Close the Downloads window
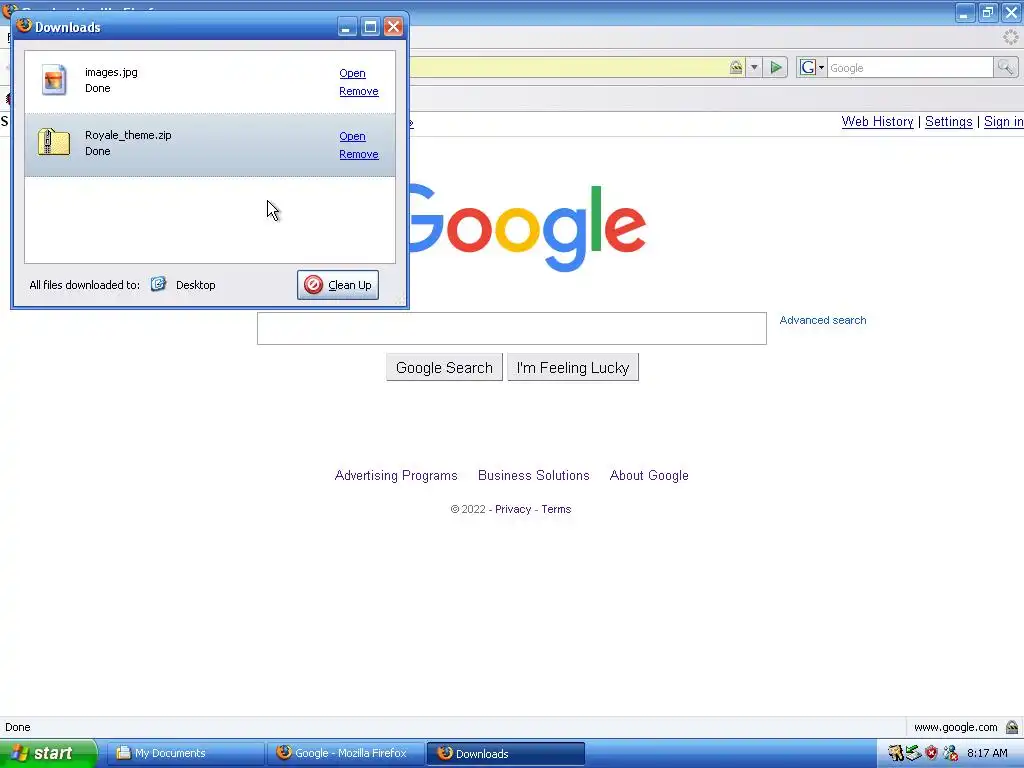This screenshot has width=1024, height=768. [393, 27]
